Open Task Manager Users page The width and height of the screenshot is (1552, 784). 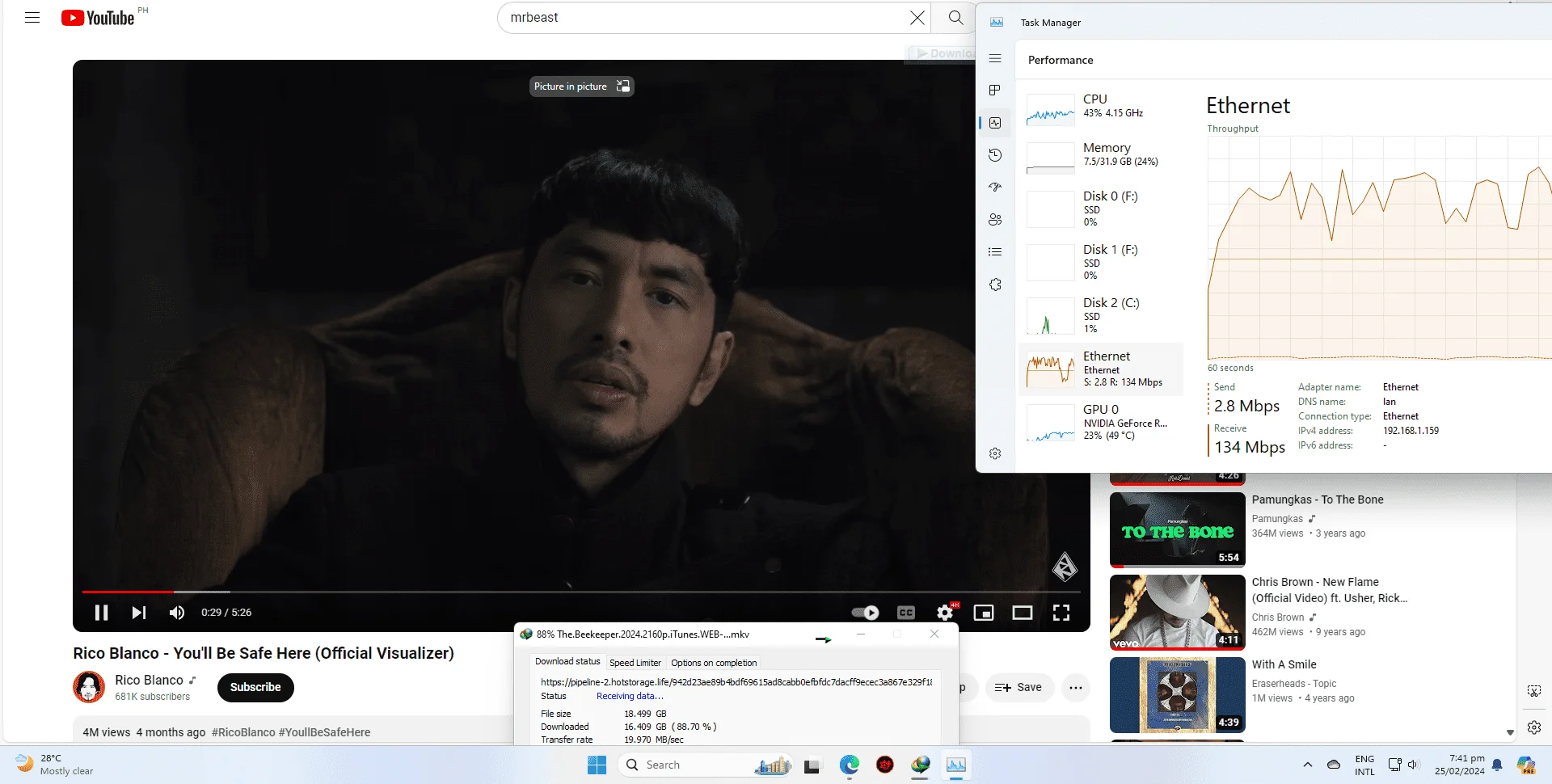pyautogui.click(x=995, y=220)
